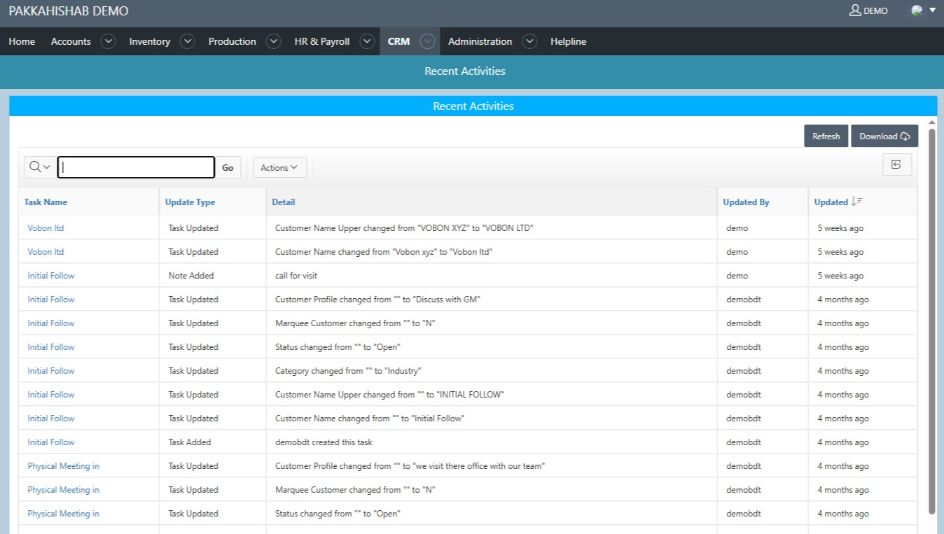Open the top-right globe dropdown
The width and height of the screenshot is (944, 534).
[924, 10]
